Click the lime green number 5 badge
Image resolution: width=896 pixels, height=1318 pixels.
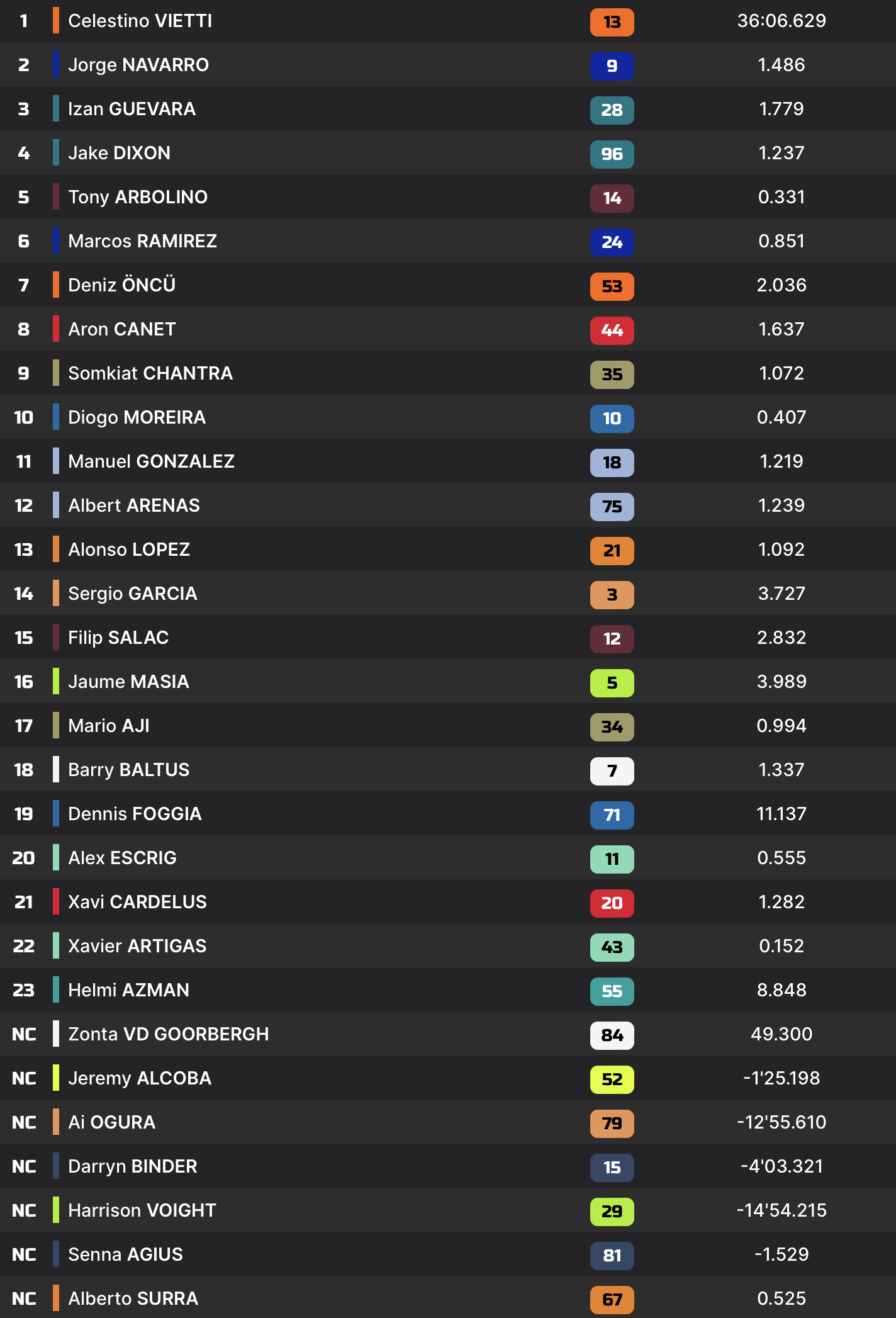pyautogui.click(x=612, y=683)
